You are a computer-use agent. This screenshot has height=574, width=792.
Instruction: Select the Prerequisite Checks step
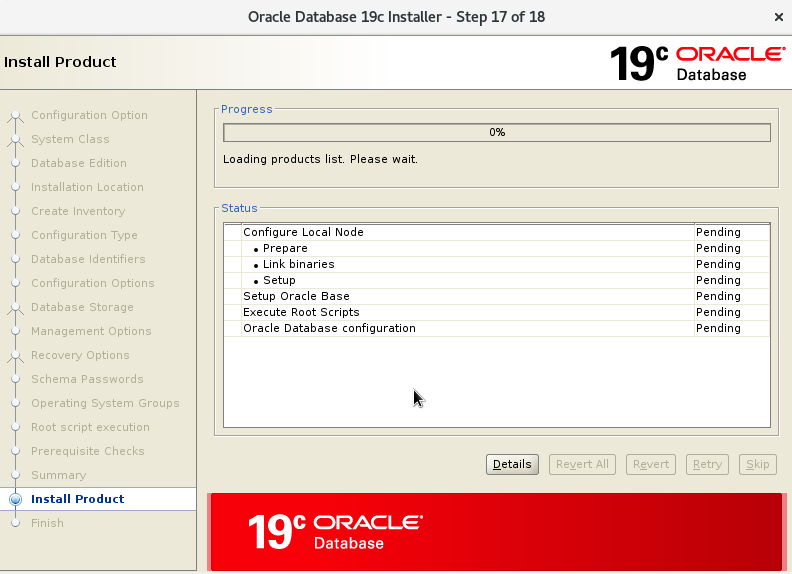[88, 451]
